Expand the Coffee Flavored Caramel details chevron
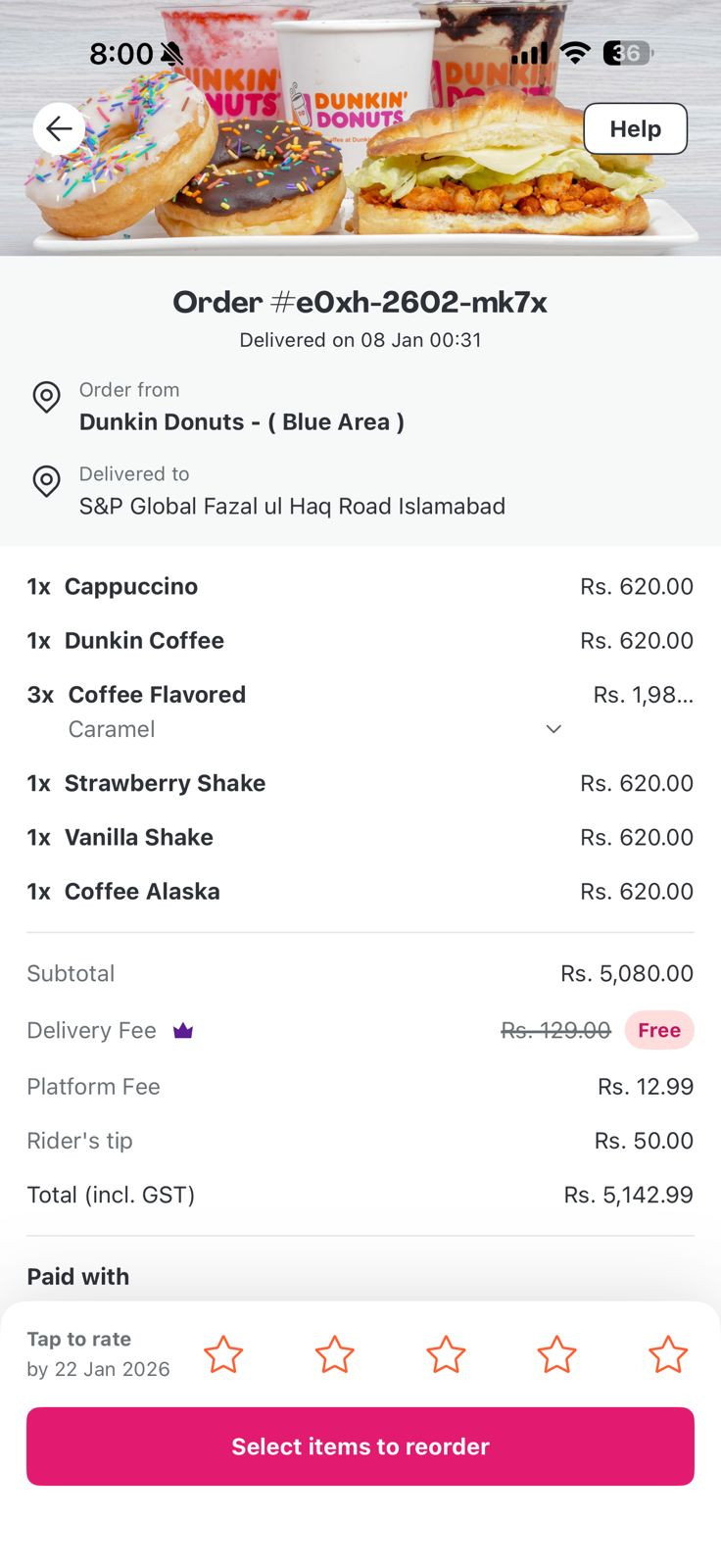This screenshot has height=1568, width=721. click(x=553, y=729)
